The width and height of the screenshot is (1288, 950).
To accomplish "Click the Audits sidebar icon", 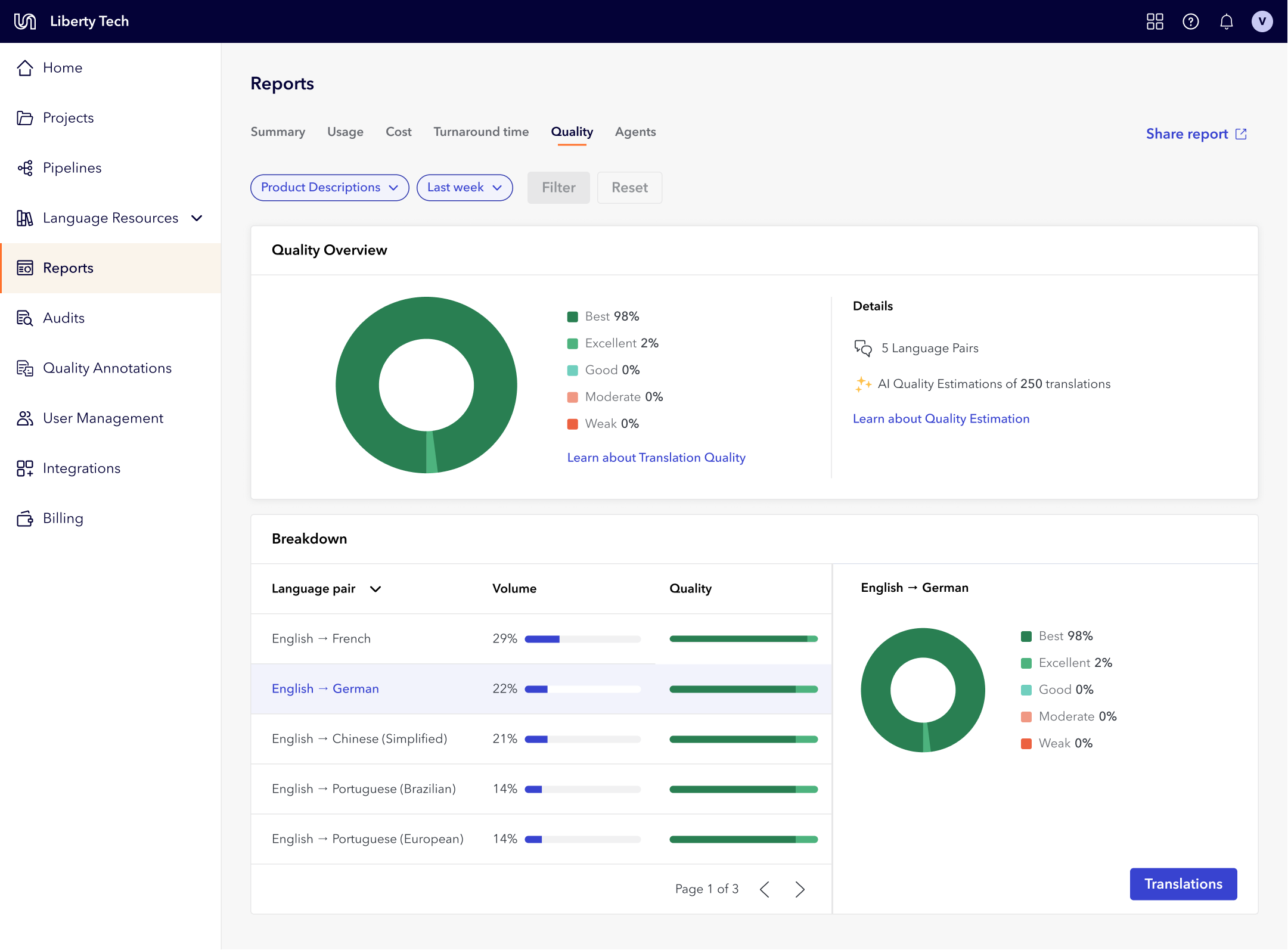I will [x=25, y=318].
